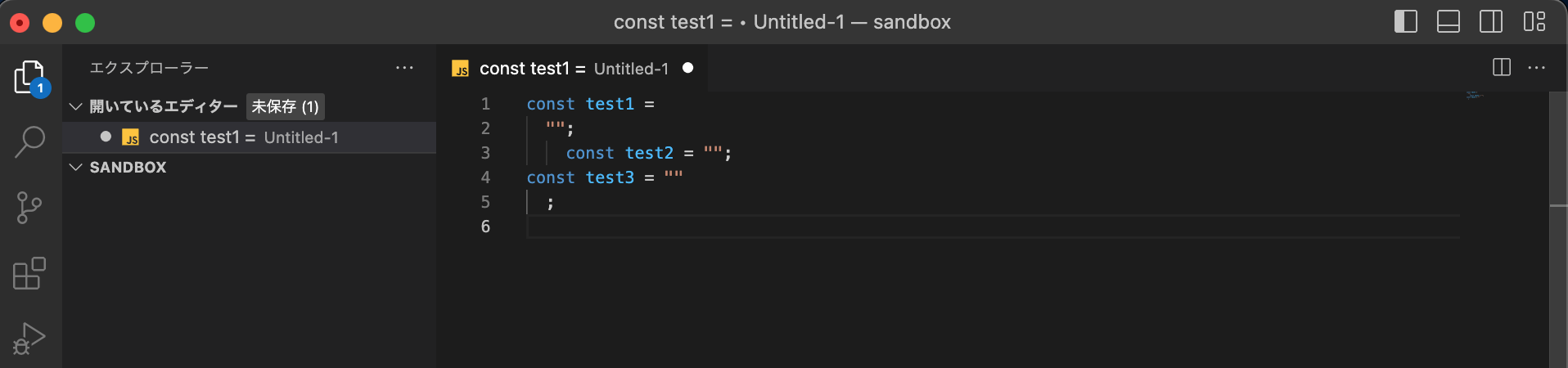
Task: Open the Run and Debug view
Action: tap(29, 337)
